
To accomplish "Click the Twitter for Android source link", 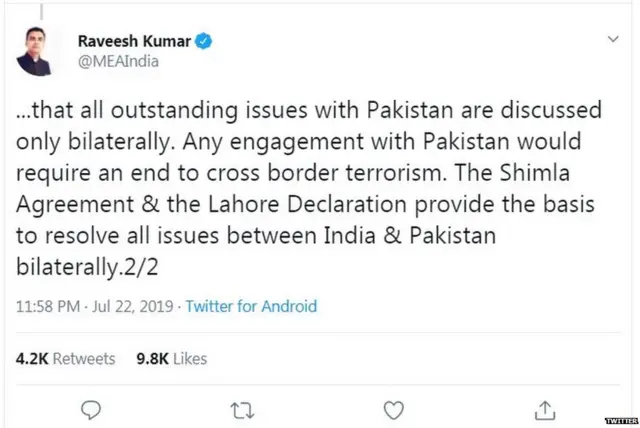I will coord(251,307).
